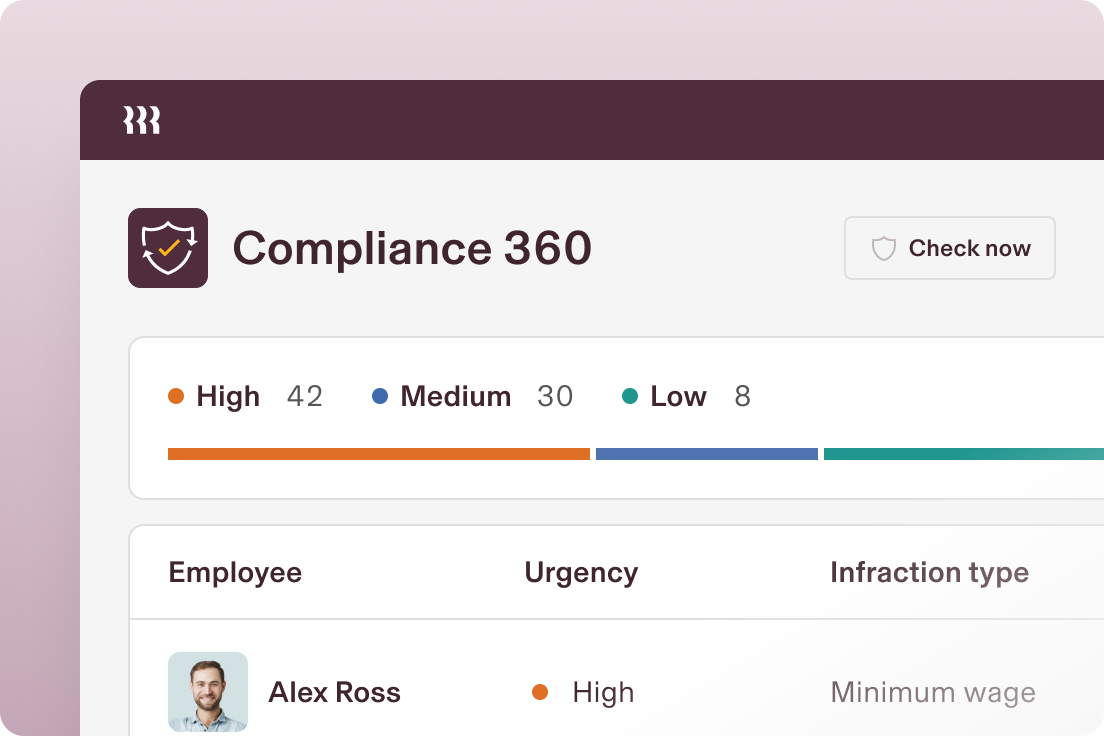Image resolution: width=1104 pixels, height=736 pixels.
Task: Open the Alex Ross employee name
Action: [x=334, y=692]
